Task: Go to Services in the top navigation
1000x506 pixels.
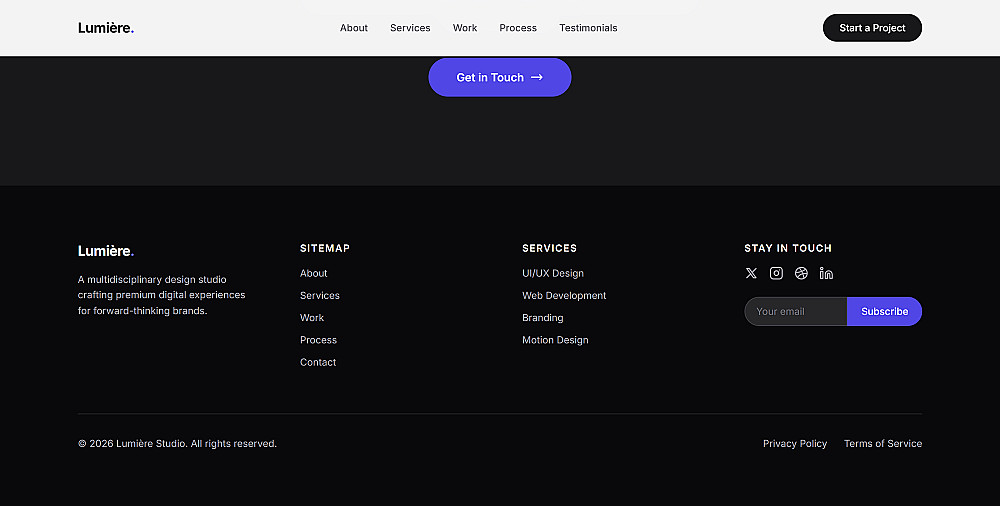Action: (x=410, y=28)
